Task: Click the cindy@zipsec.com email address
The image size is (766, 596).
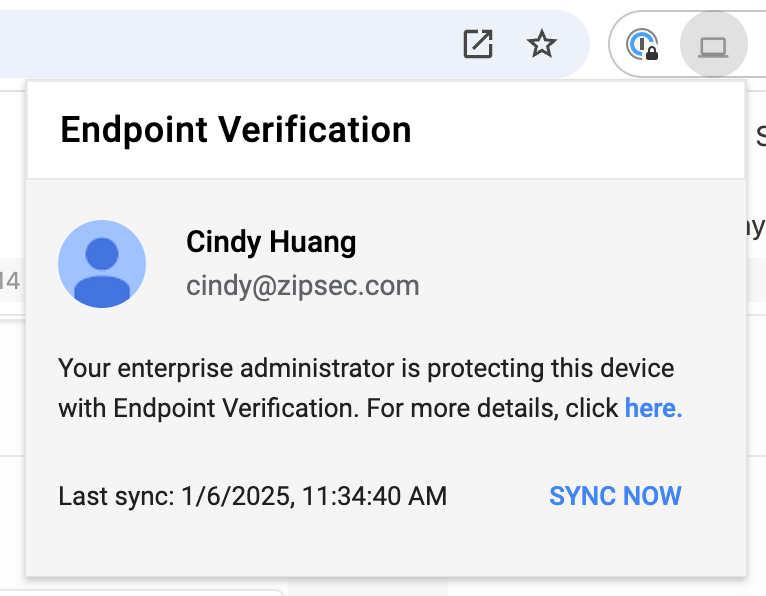Action: [302, 286]
